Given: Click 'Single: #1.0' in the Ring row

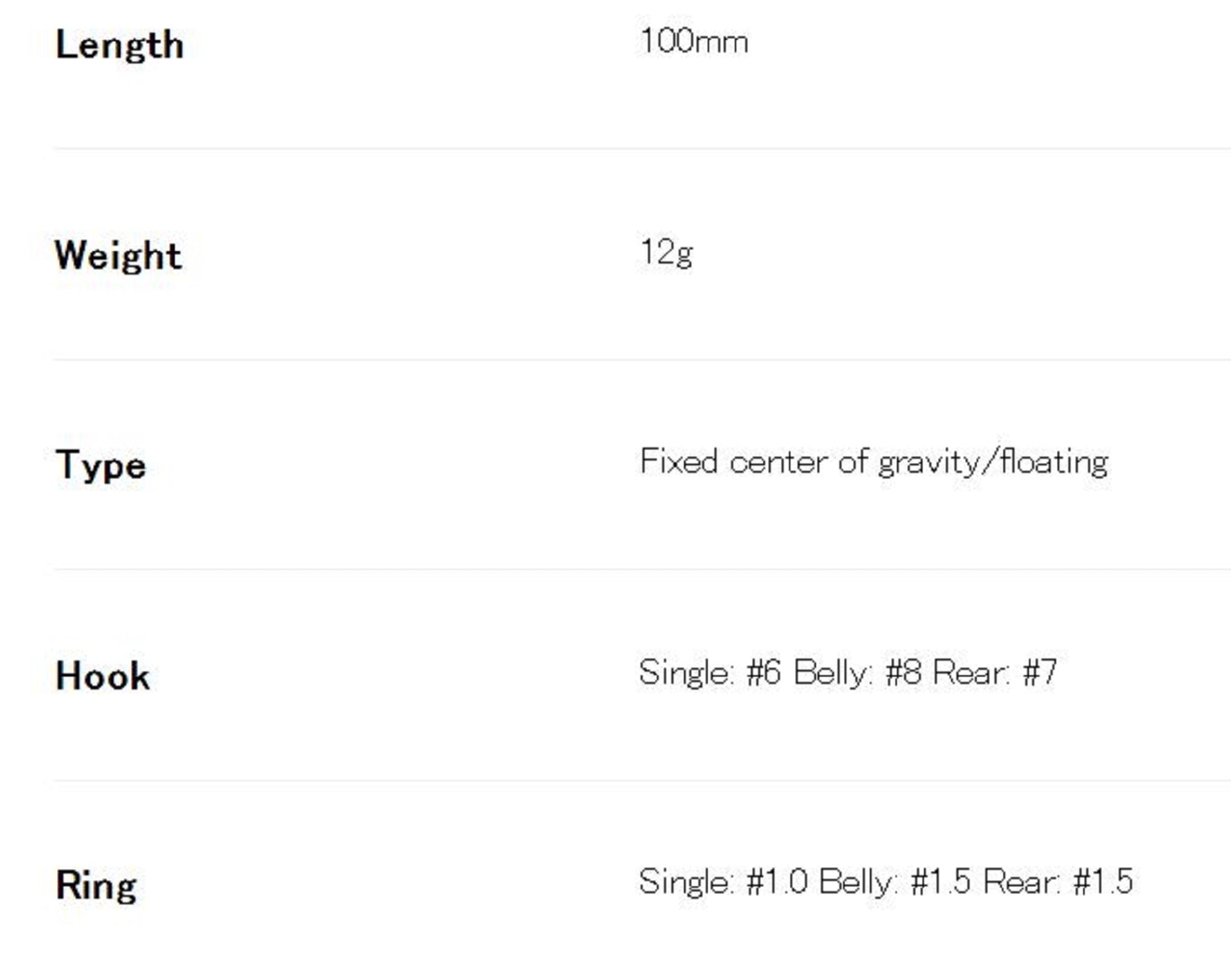Looking at the screenshot, I should click(x=723, y=882).
